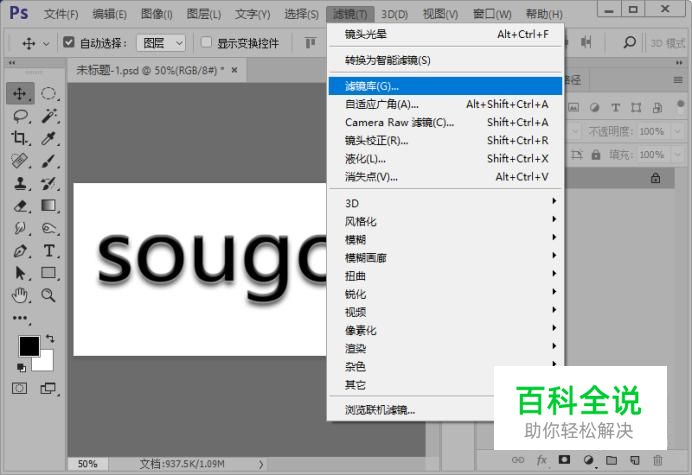Open the panel options hamburger menu
This screenshot has height=475, width=692.
pos(678,80)
